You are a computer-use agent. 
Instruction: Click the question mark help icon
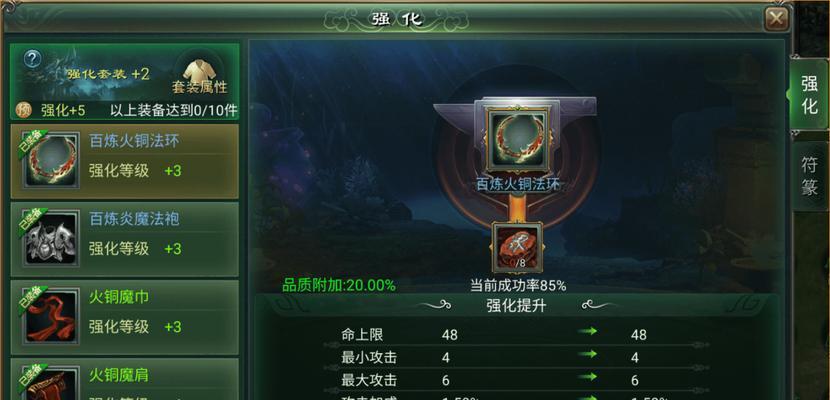tap(32, 59)
